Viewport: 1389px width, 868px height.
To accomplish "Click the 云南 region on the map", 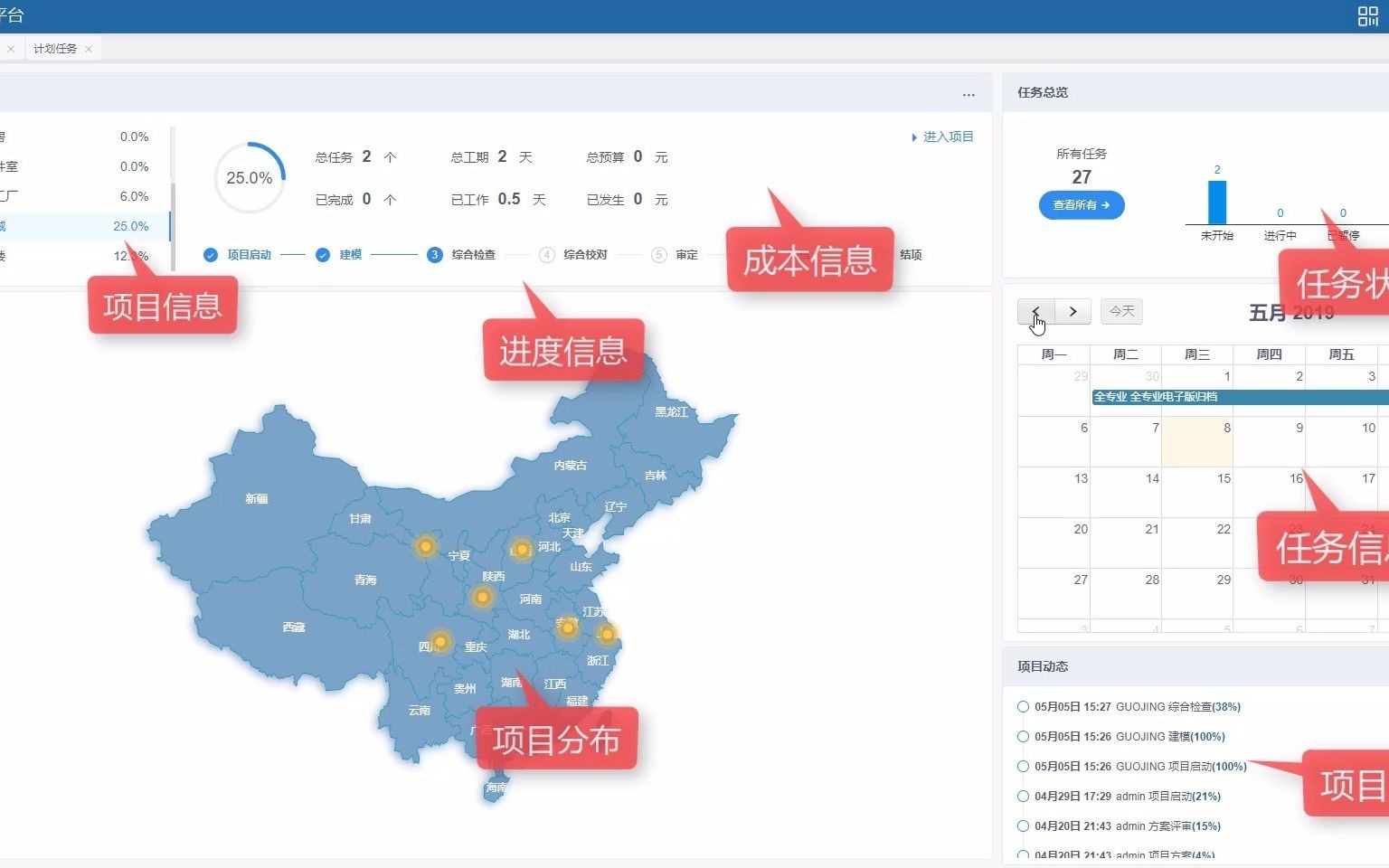I will [420, 711].
